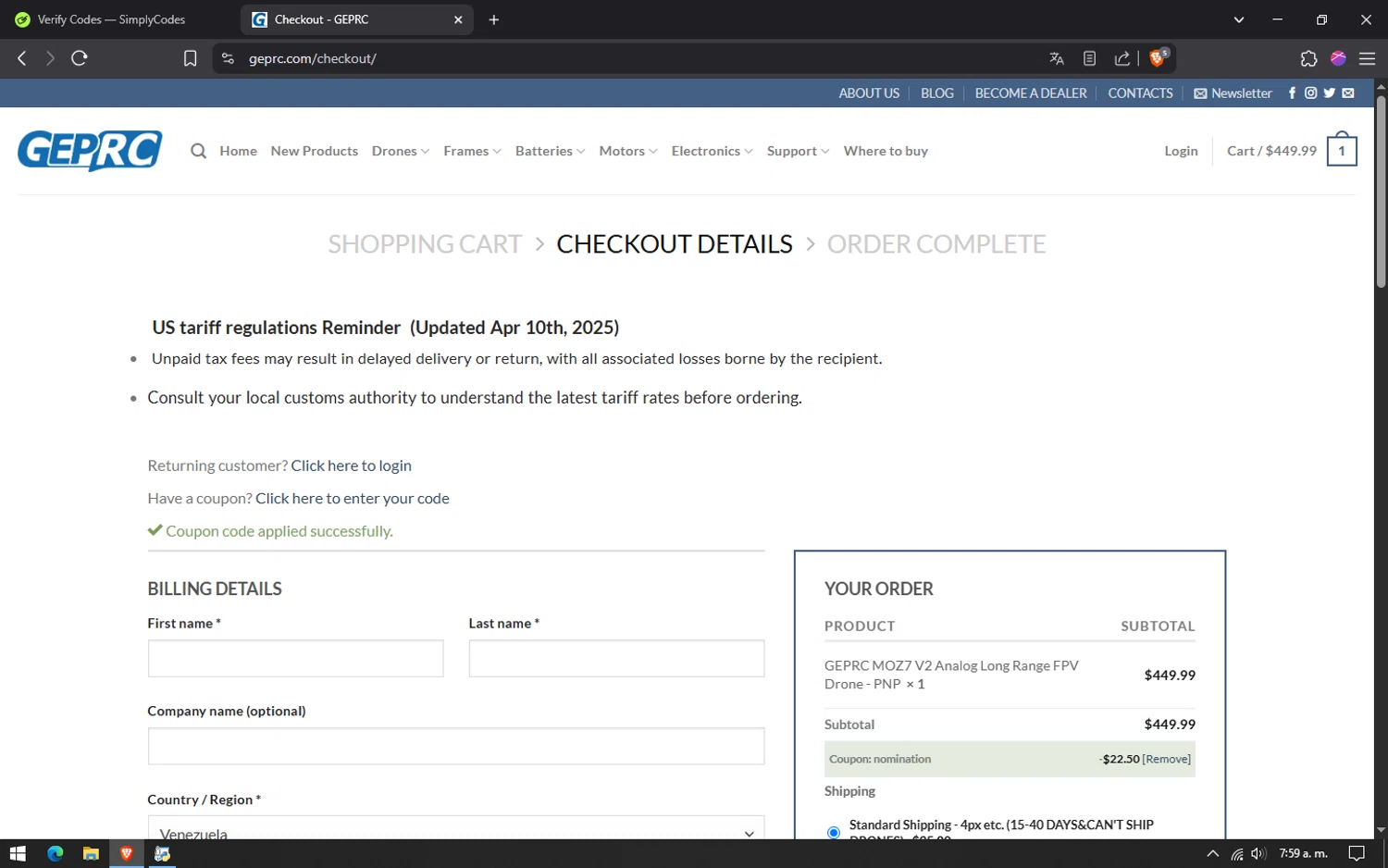
Task: Click the GEPRC logo
Action: click(x=90, y=151)
